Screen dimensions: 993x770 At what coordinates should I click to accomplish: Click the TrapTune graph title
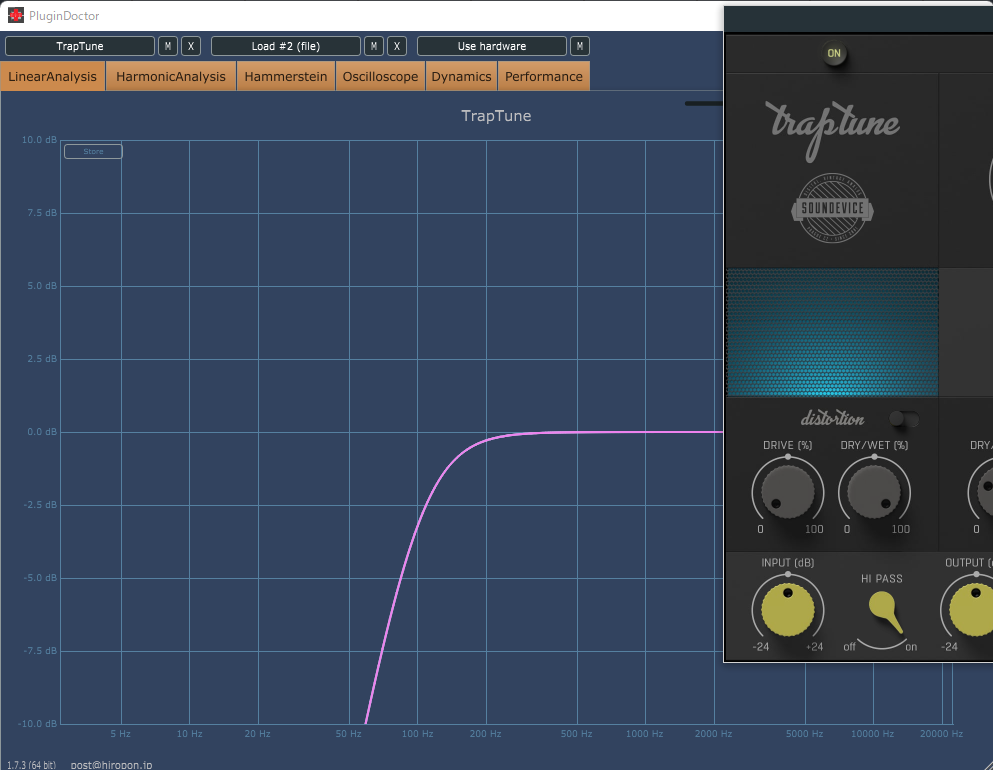(x=496, y=116)
